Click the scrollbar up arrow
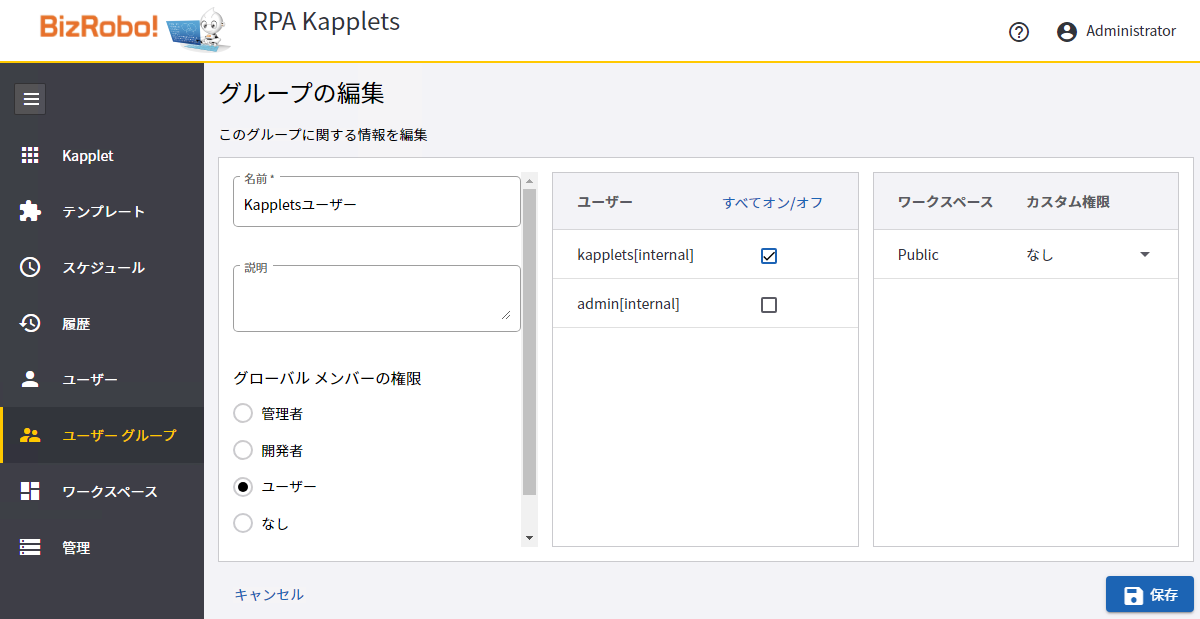This screenshot has height=619, width=1200. coord(530,180)
